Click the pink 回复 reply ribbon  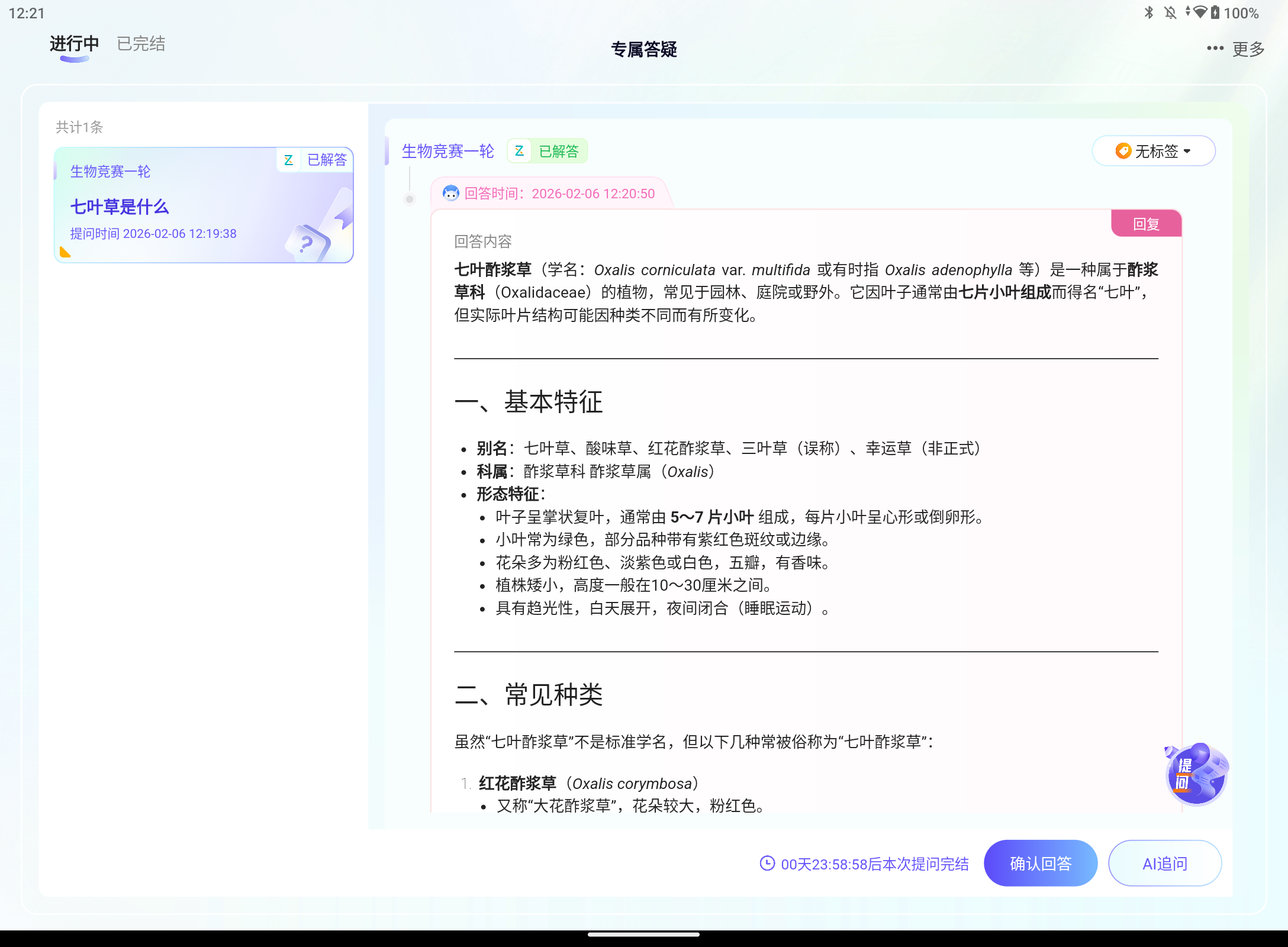pyautogui.click(x=1146, y=223)
